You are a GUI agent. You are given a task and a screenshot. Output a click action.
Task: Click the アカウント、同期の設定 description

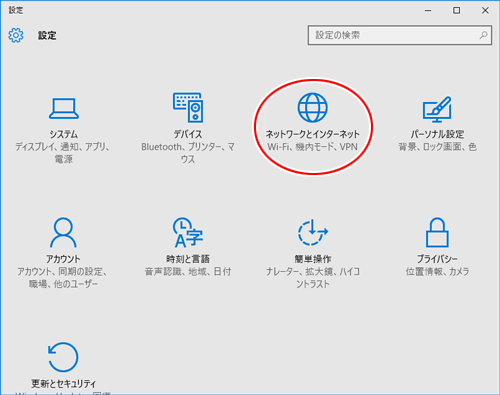[63, 278]
